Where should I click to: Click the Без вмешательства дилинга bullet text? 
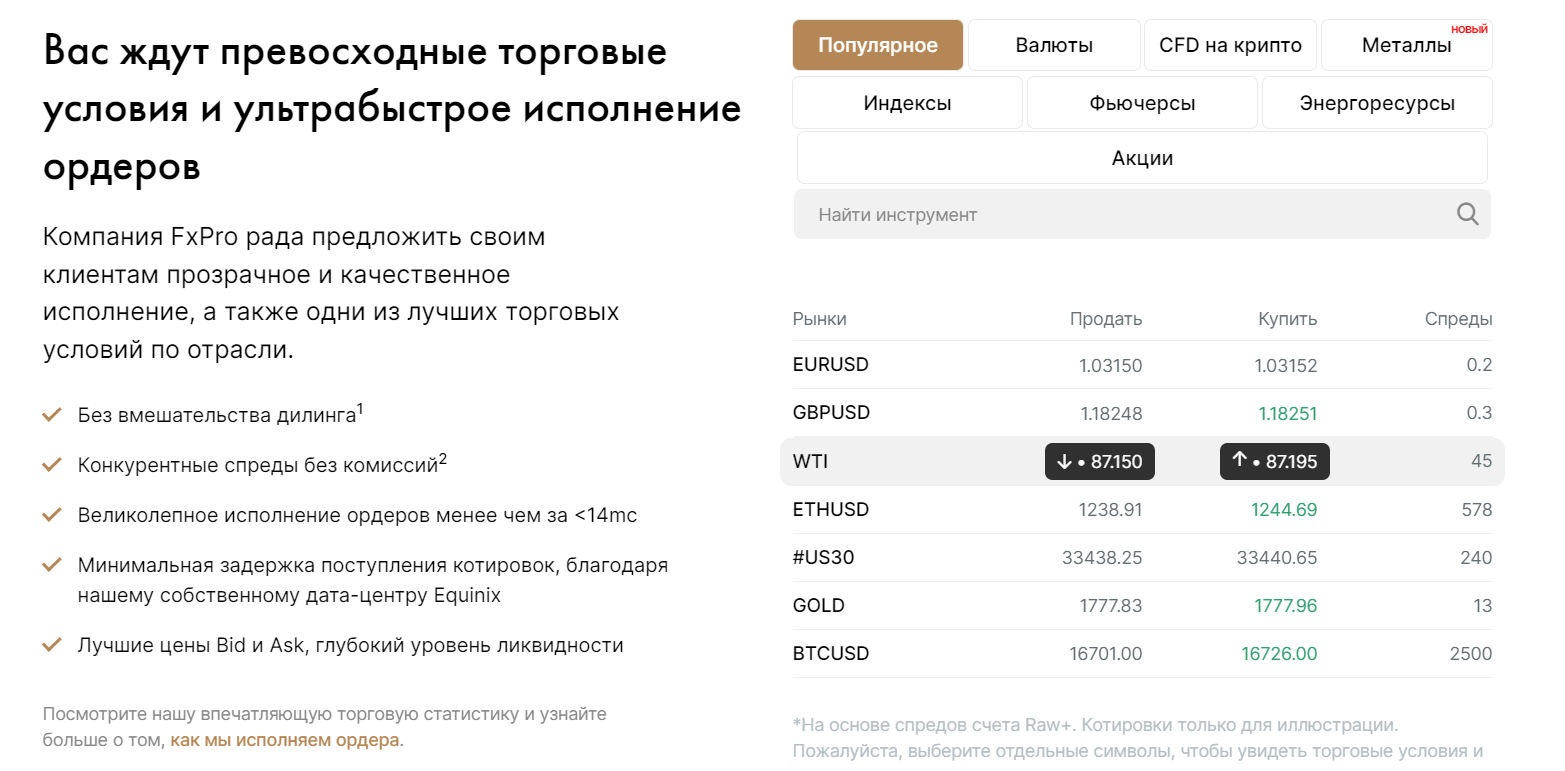click(x=220, y=414)
